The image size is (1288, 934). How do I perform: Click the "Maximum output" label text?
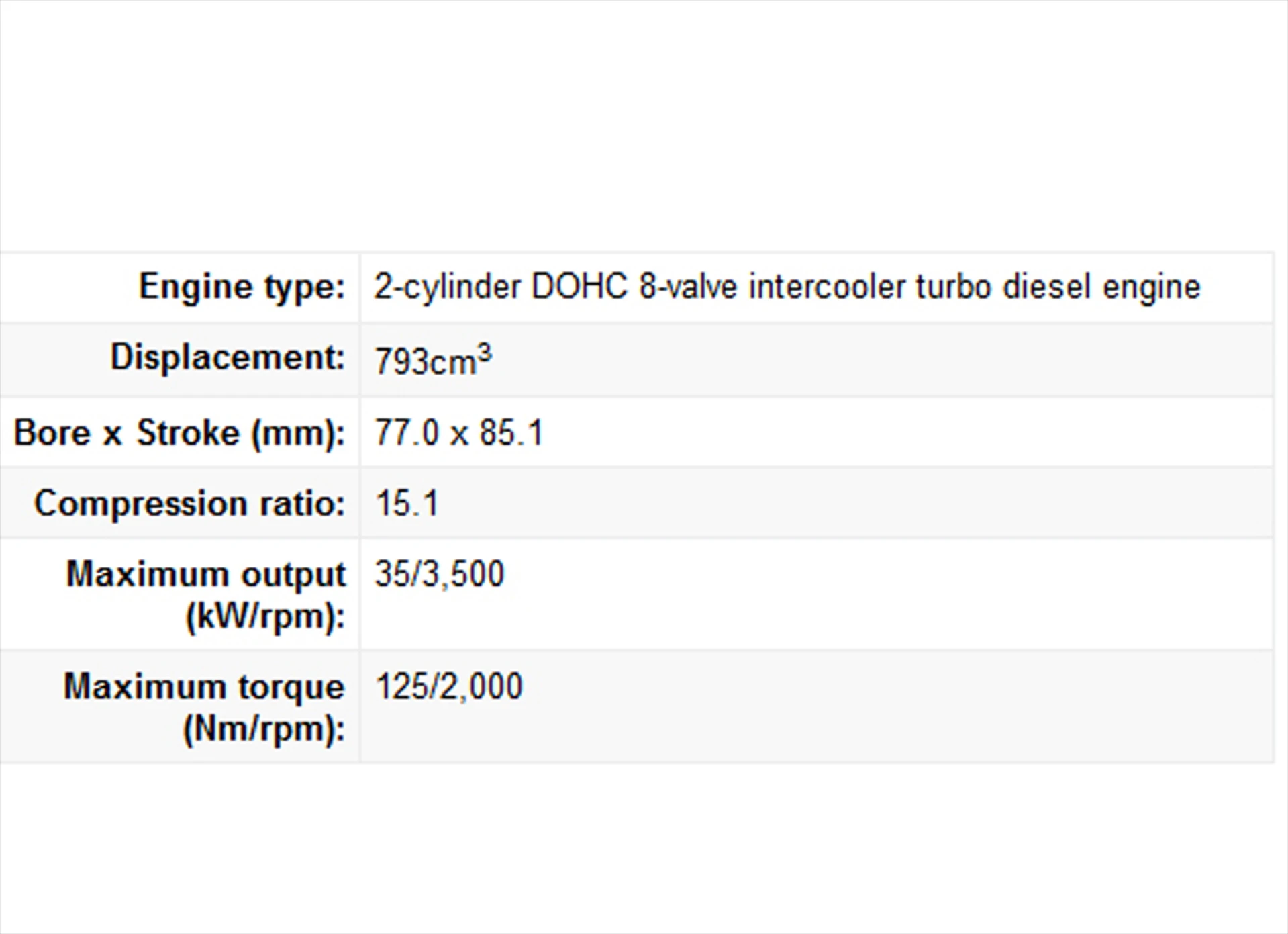tap(205, 575)
